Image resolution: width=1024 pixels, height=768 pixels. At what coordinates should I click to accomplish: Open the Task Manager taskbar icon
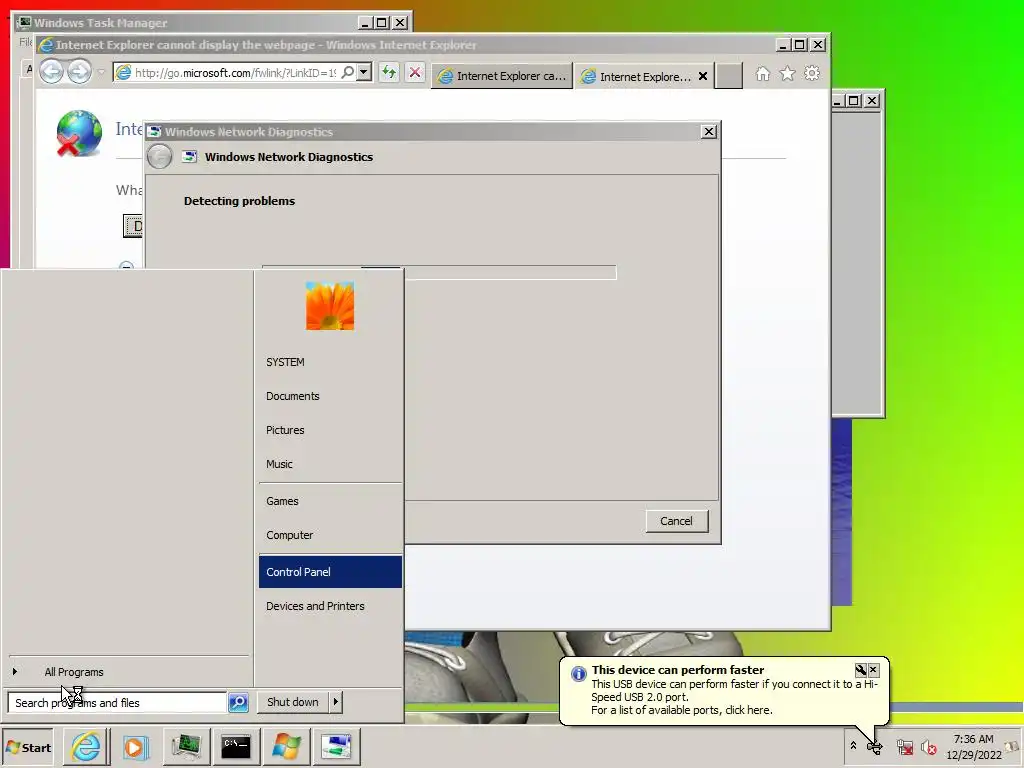186,746
